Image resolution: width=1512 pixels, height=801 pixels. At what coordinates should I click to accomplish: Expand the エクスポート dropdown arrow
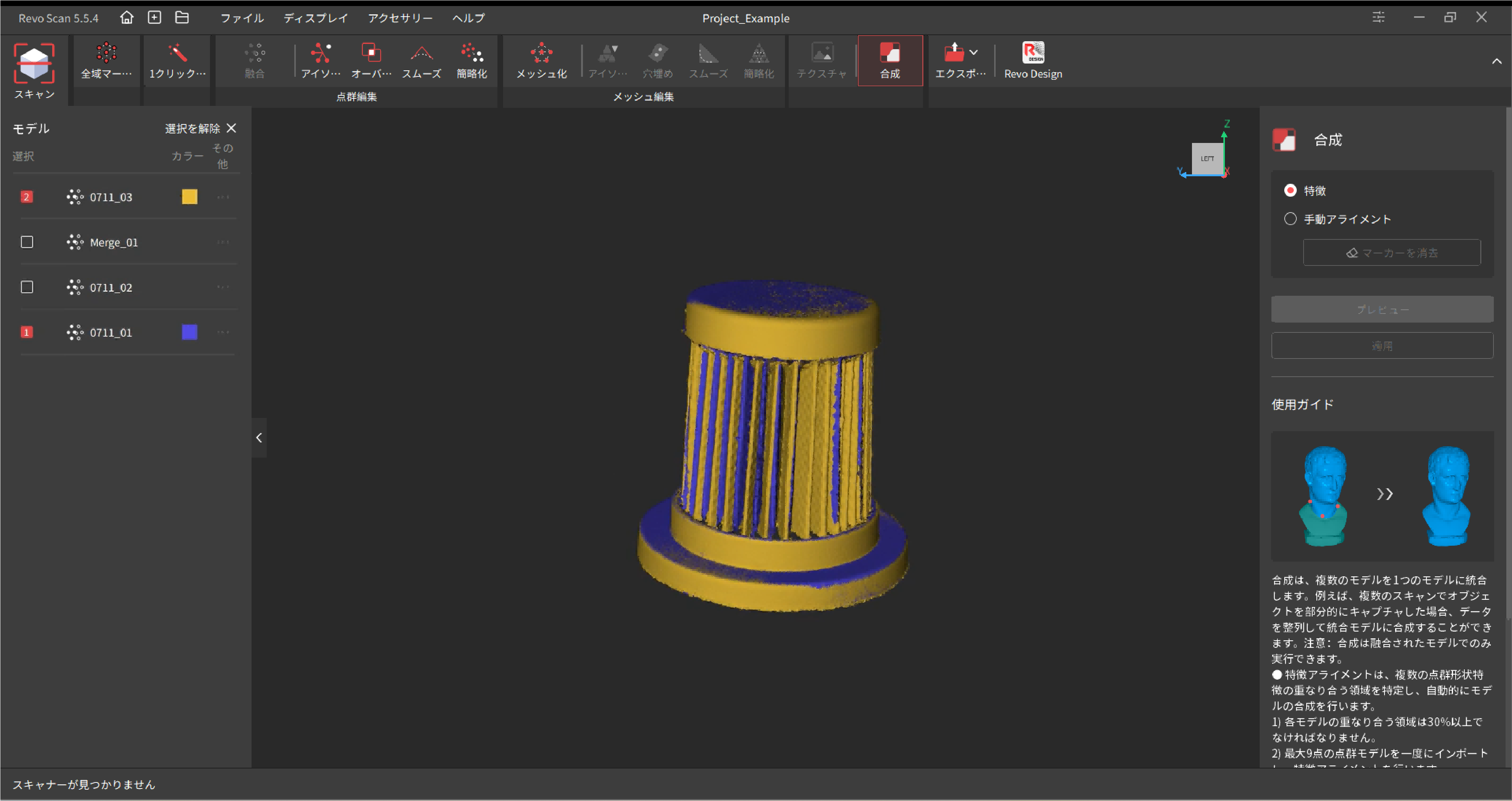(974, 53)
